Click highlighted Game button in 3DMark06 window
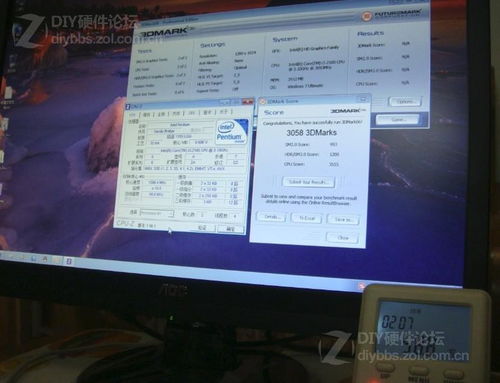Viewport: 500px width, 383px height. (398, 120)
